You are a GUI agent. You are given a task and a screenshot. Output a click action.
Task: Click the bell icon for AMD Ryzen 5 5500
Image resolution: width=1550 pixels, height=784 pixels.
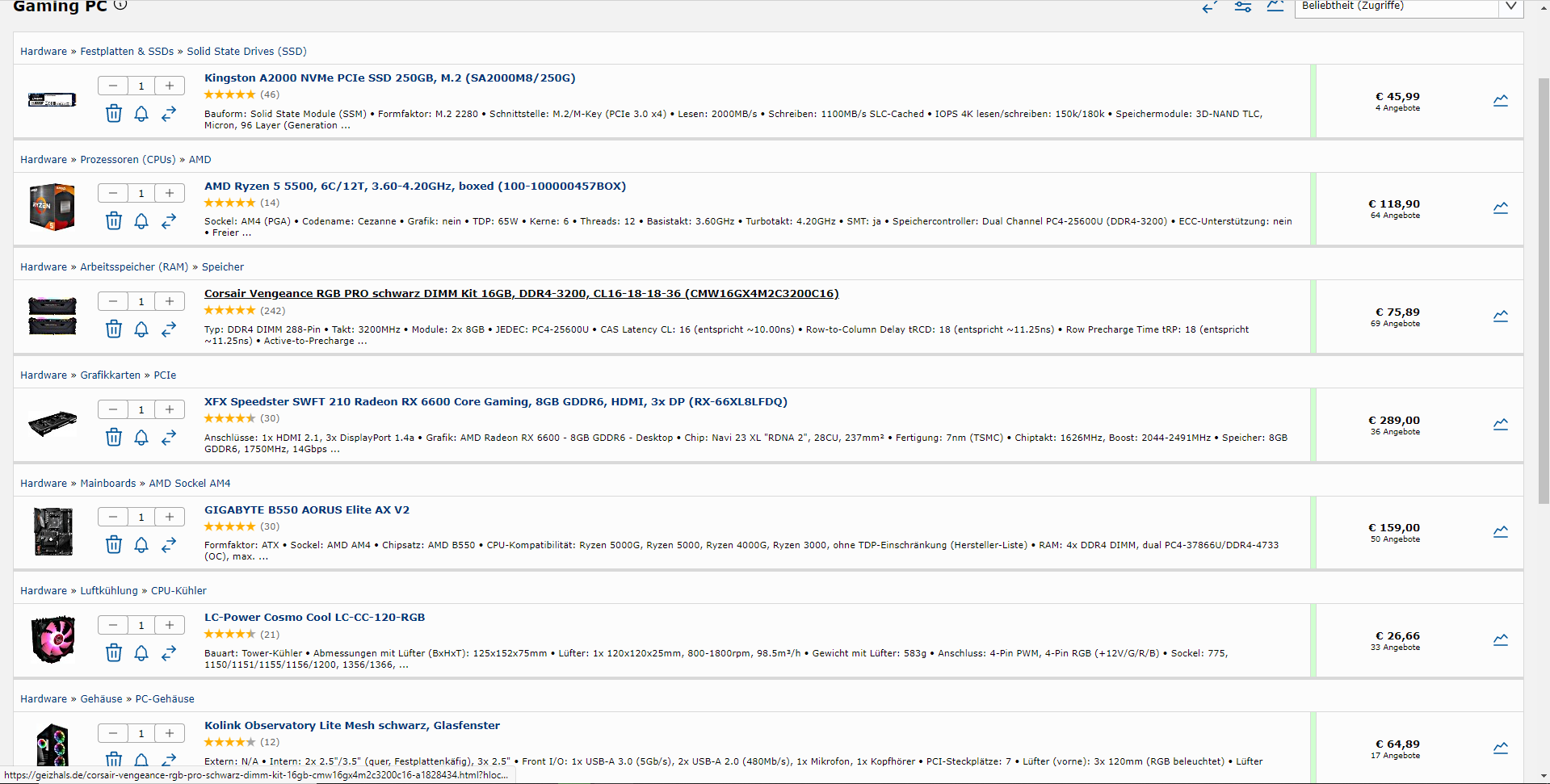pyautogui.click(x=141, y=221)
